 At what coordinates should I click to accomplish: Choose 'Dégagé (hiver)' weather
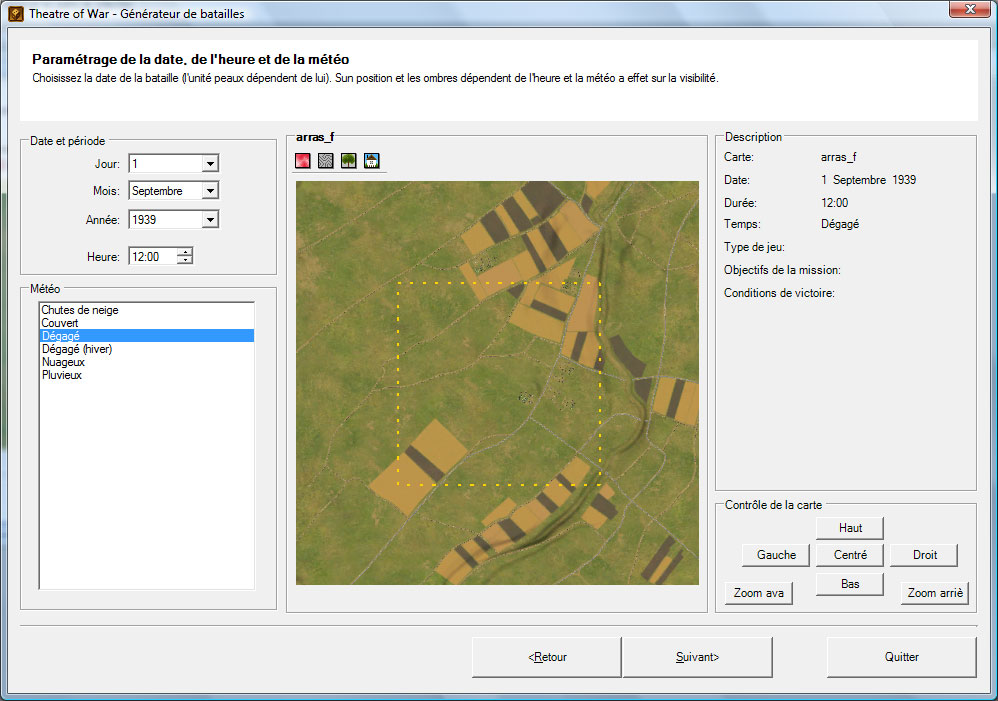coord(77,349)
